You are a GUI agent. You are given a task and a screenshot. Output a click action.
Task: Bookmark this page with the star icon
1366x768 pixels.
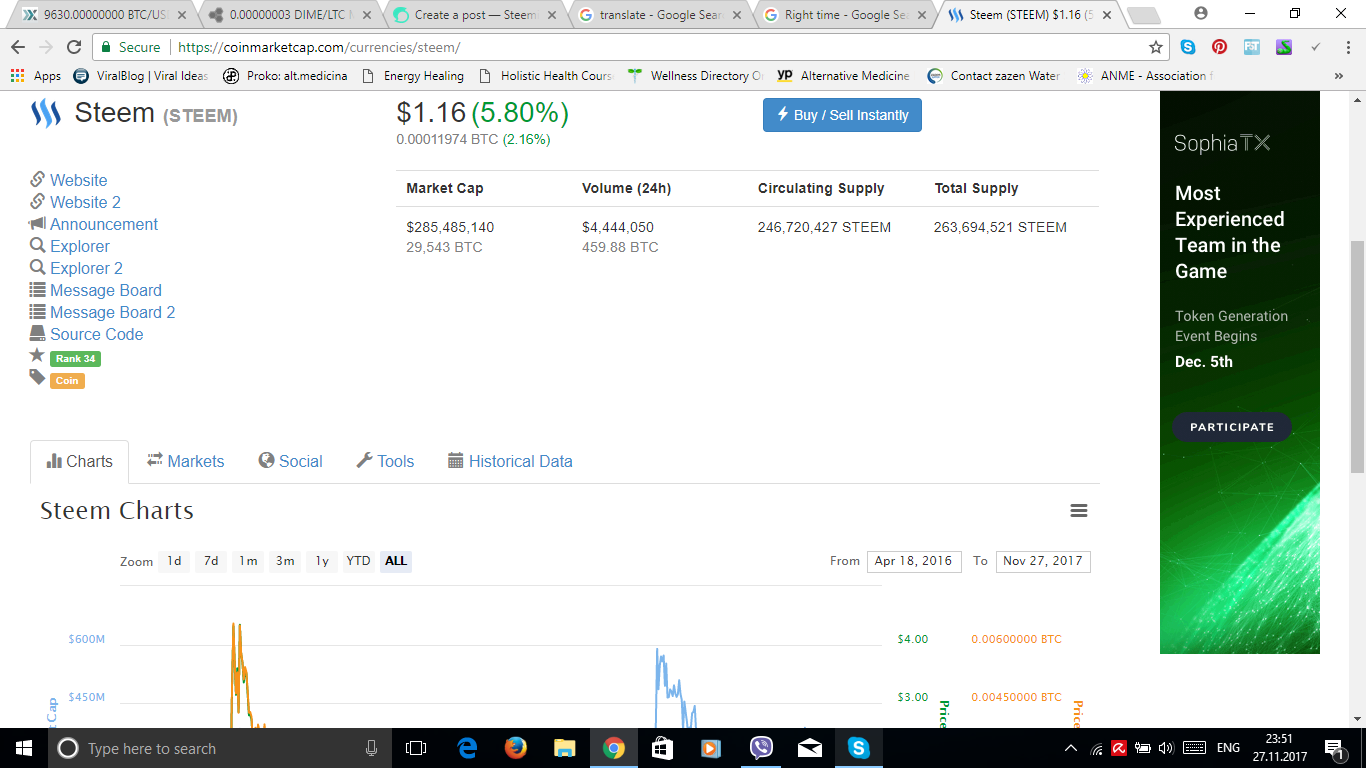point(1156,47)
